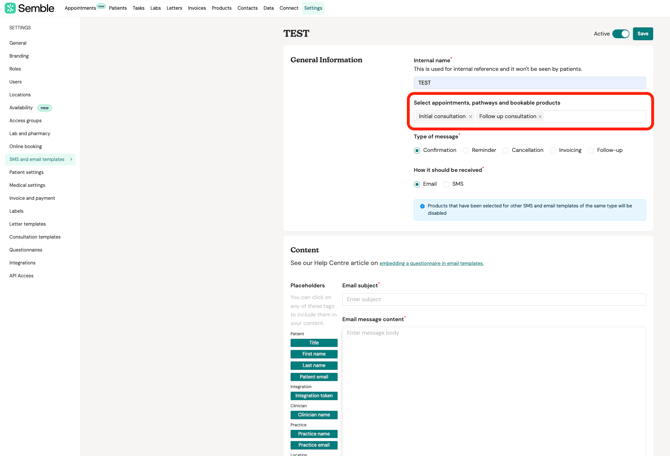The image size is (670, 456).
Task: Open Online booking settings
Action: tap(26, 147)
